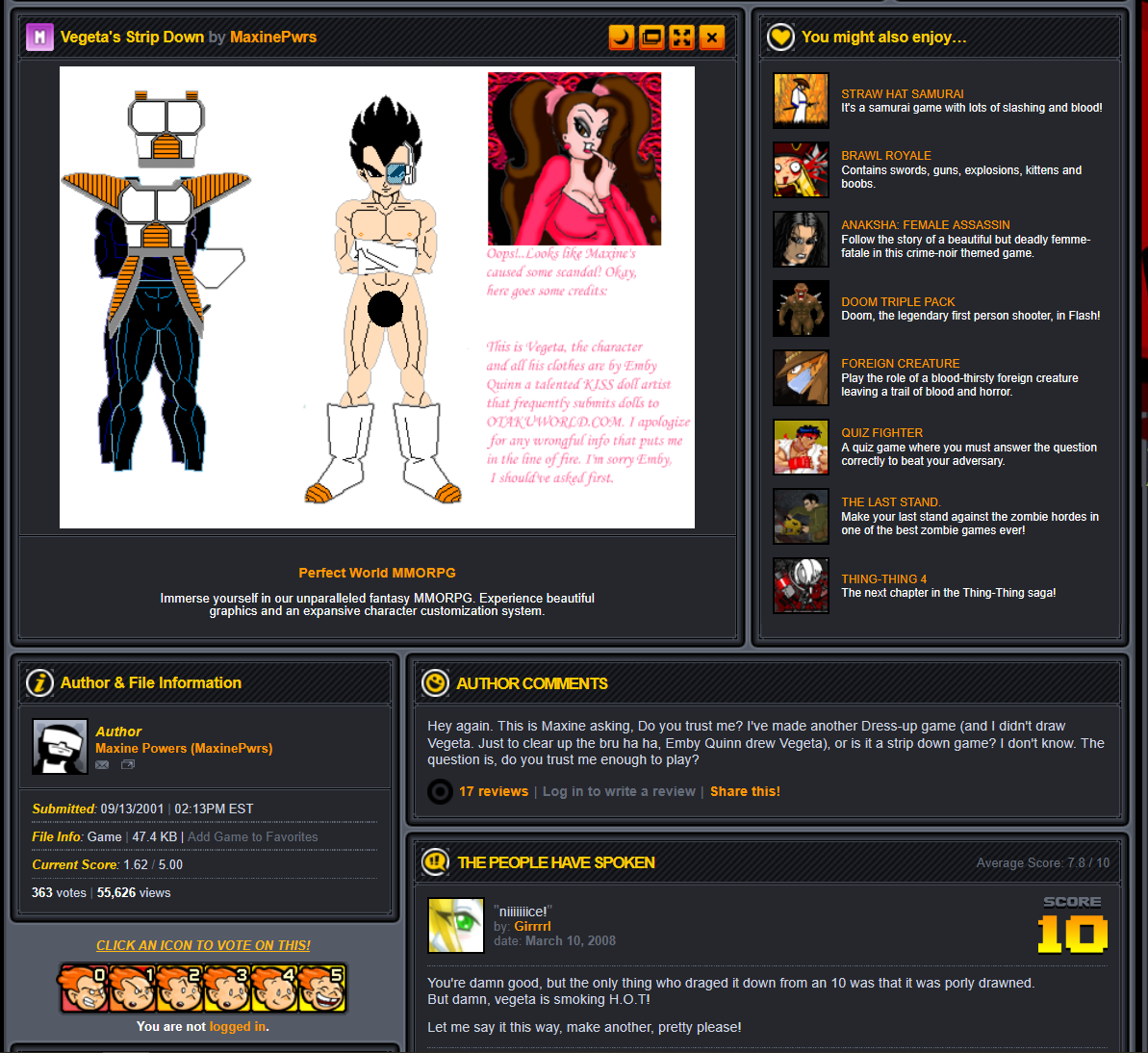Click the Current Score 1.62 value
The width and height of the screenshot is (1148, 1053).
click(x=136, y=864)
